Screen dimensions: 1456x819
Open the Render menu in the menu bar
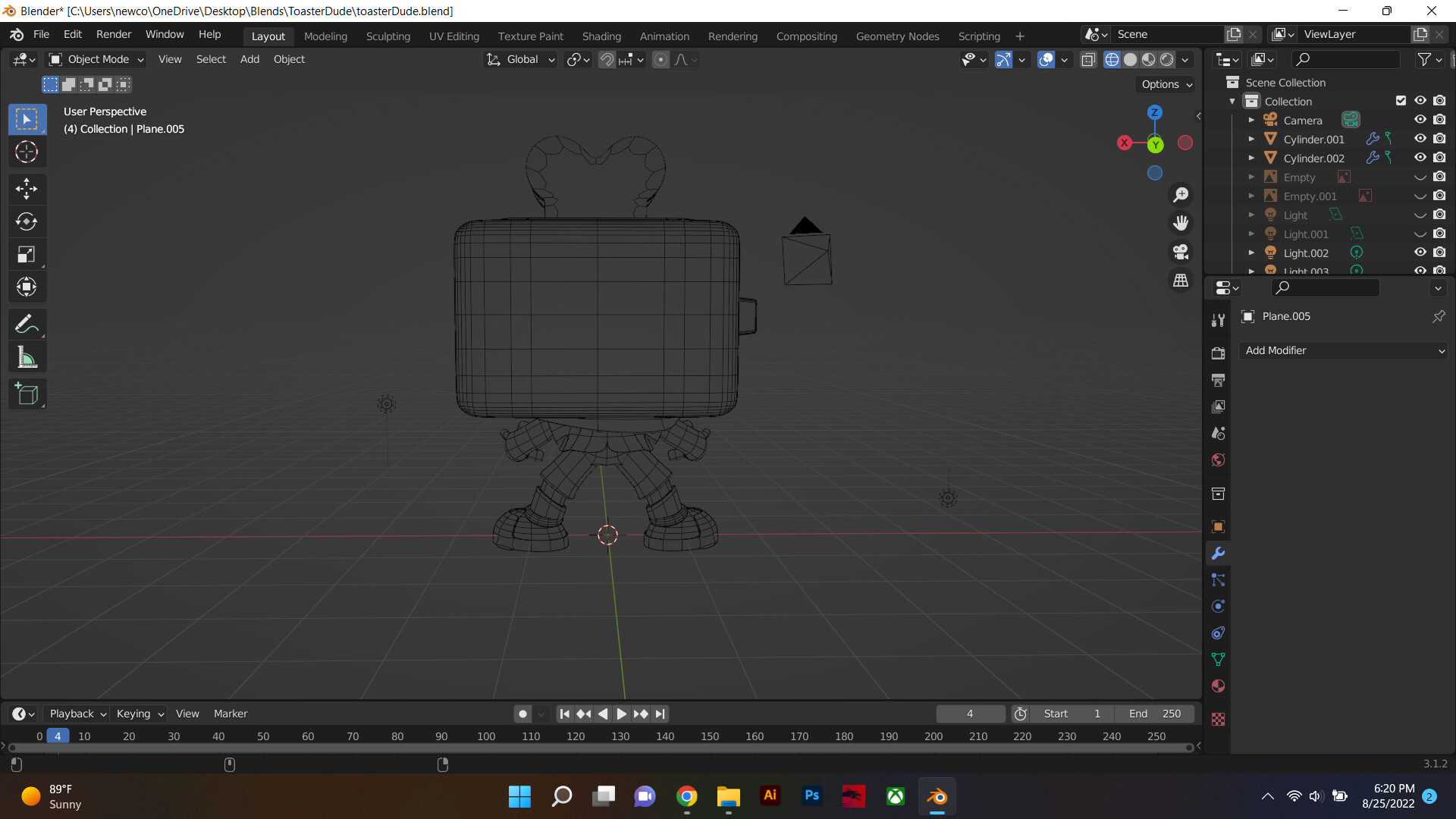point(113,34)
